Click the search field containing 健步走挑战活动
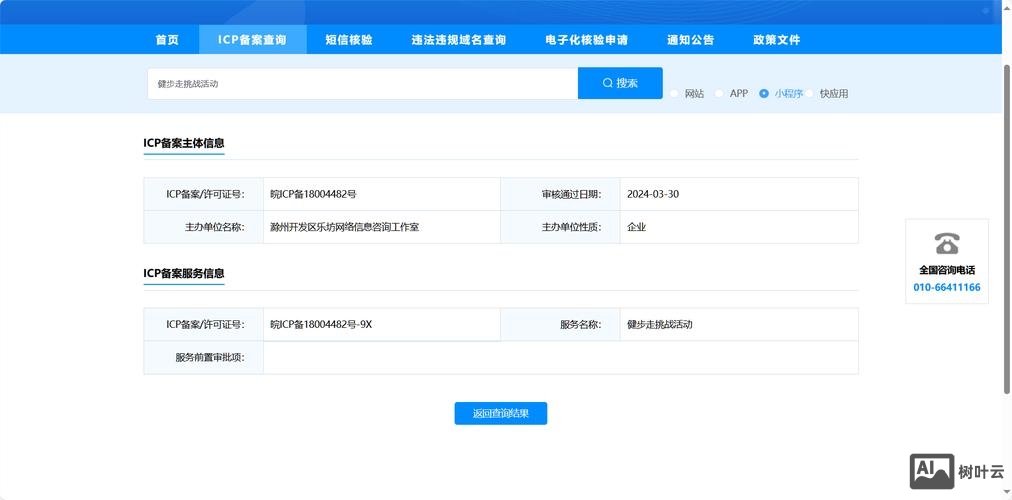Viewport: 1012px width, 500px height. 363,84
